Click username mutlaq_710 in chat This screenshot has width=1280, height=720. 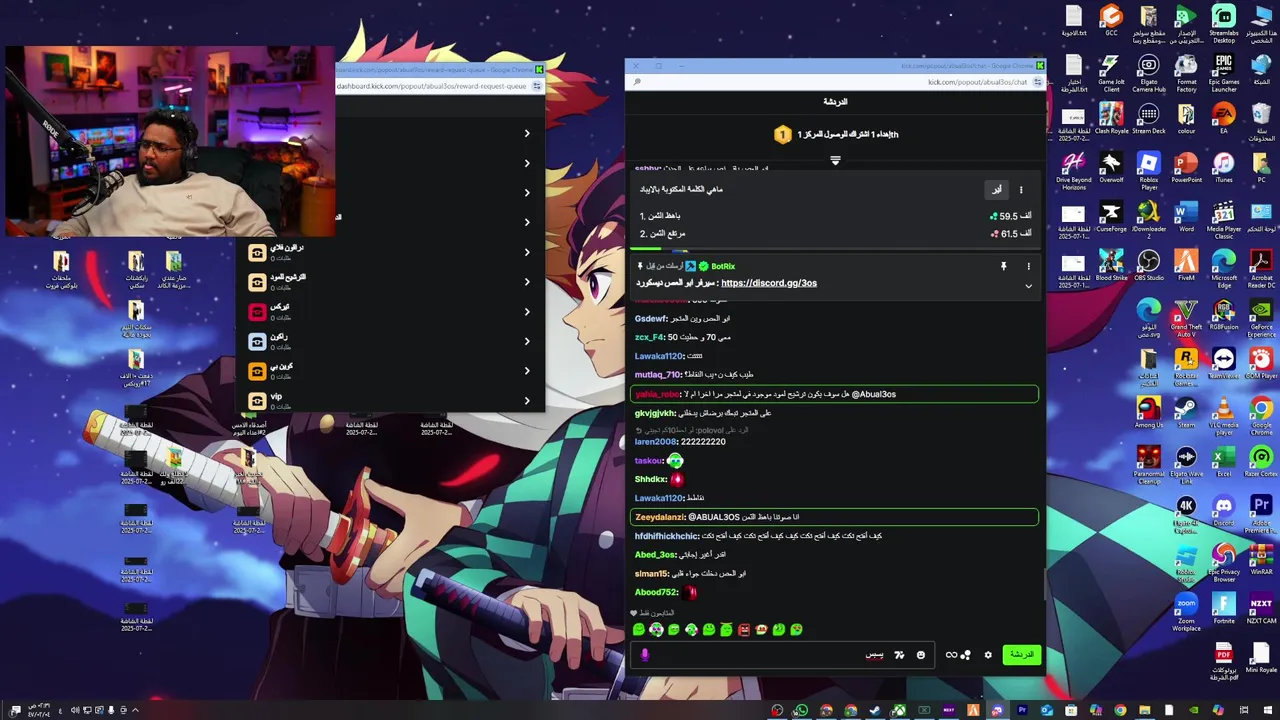pyautogui.click(x=657, y=375)
